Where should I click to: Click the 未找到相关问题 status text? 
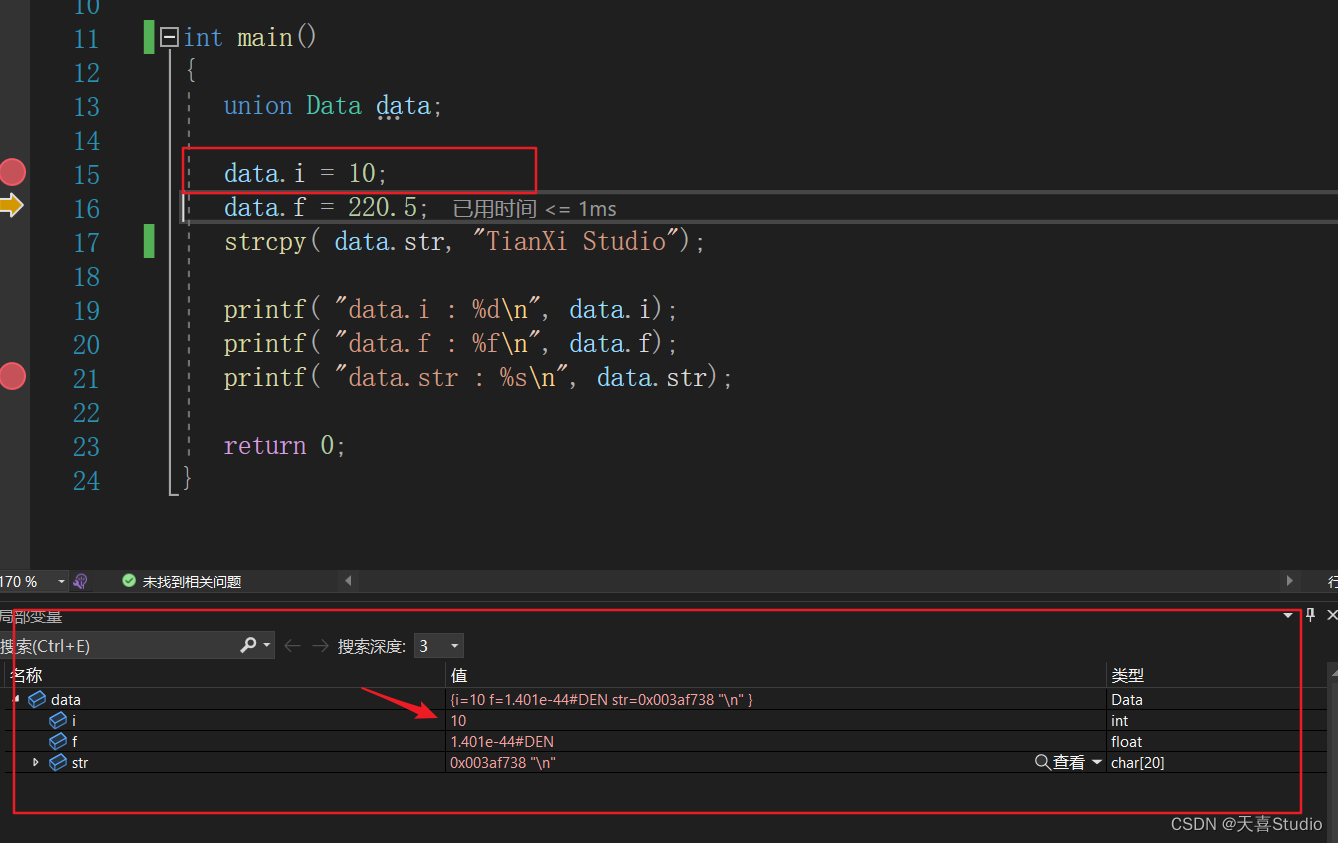pos(191,581)
